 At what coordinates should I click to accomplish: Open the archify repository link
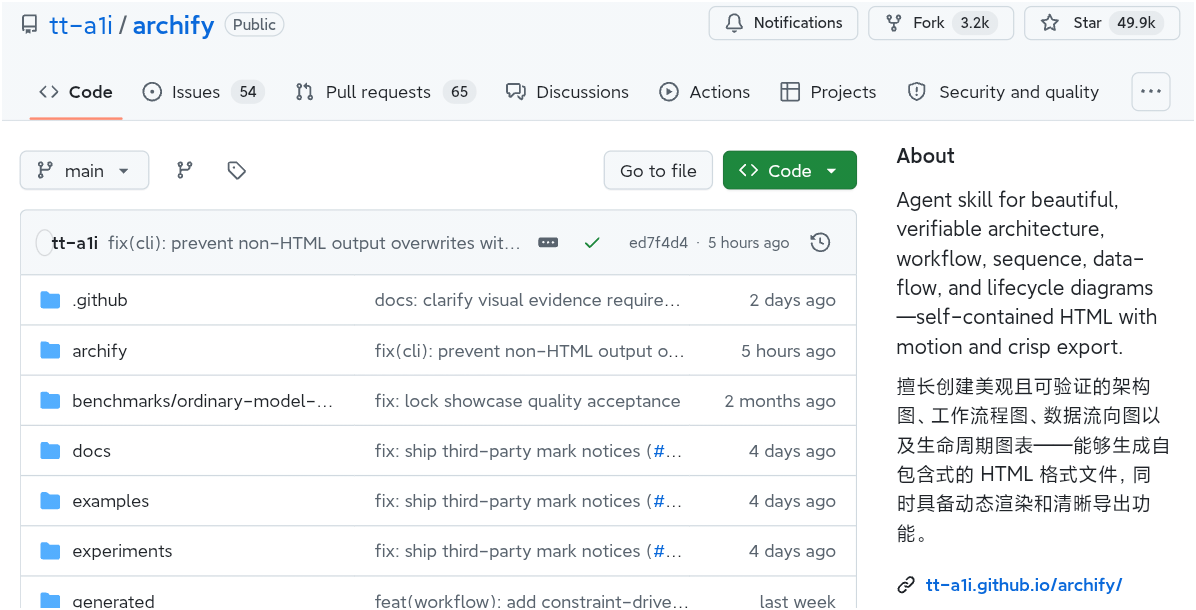(173, 25)
